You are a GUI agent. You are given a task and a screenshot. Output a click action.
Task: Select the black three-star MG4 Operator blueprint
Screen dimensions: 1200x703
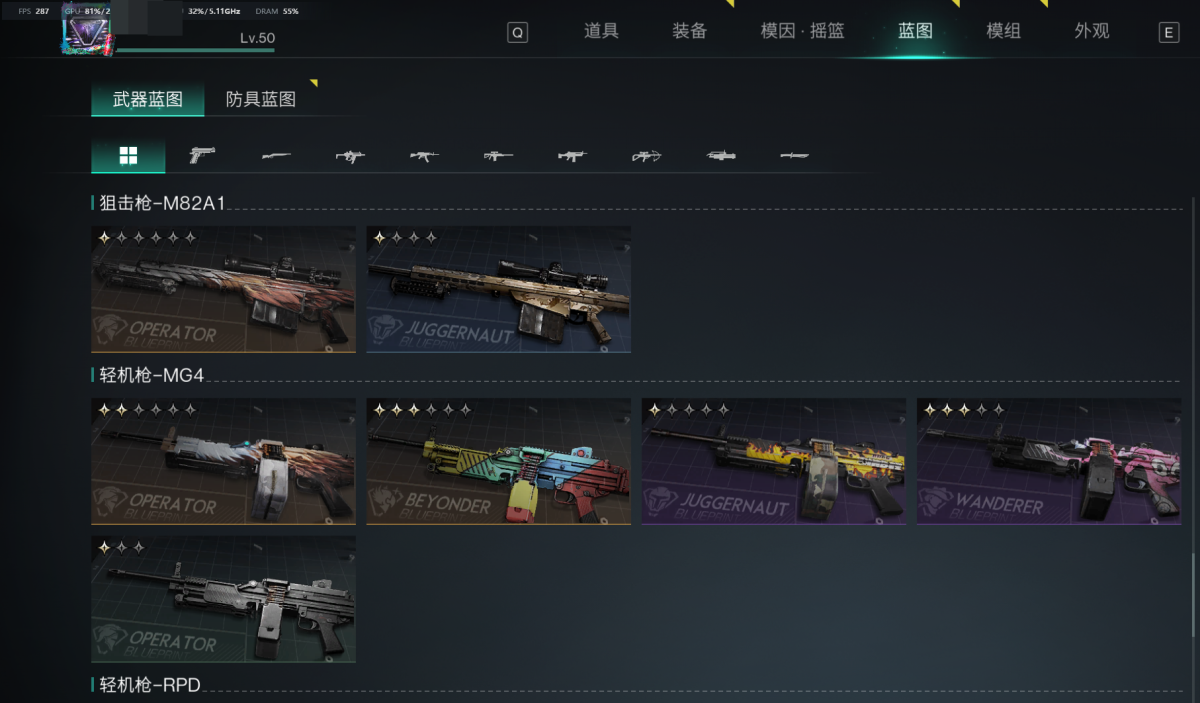(x=223, y=599)
